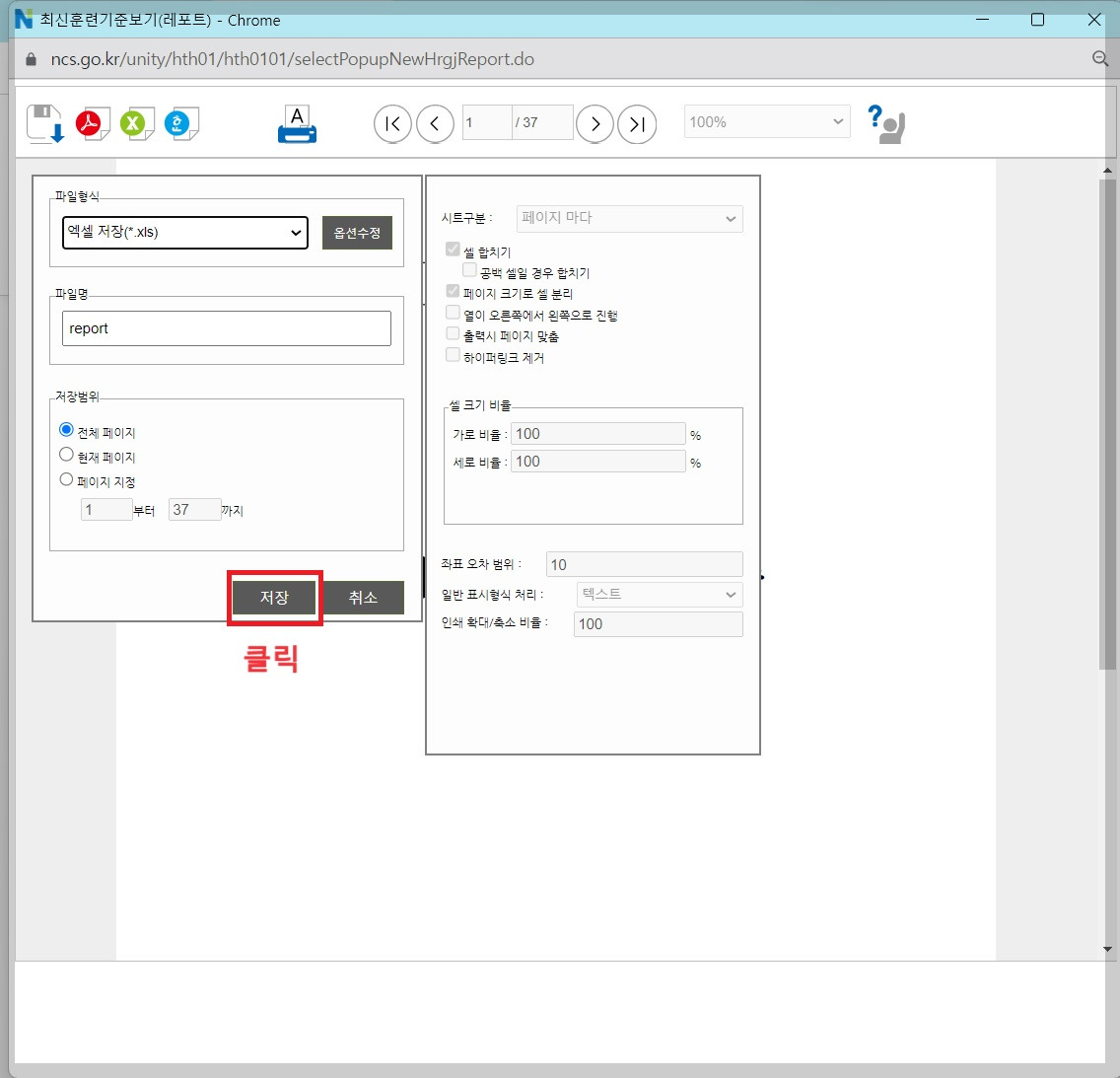The width and height of the screenshot is (1120, 1078).
Task: Export the report to Excel
Action: pyautogui.click(x=137, y=123)
